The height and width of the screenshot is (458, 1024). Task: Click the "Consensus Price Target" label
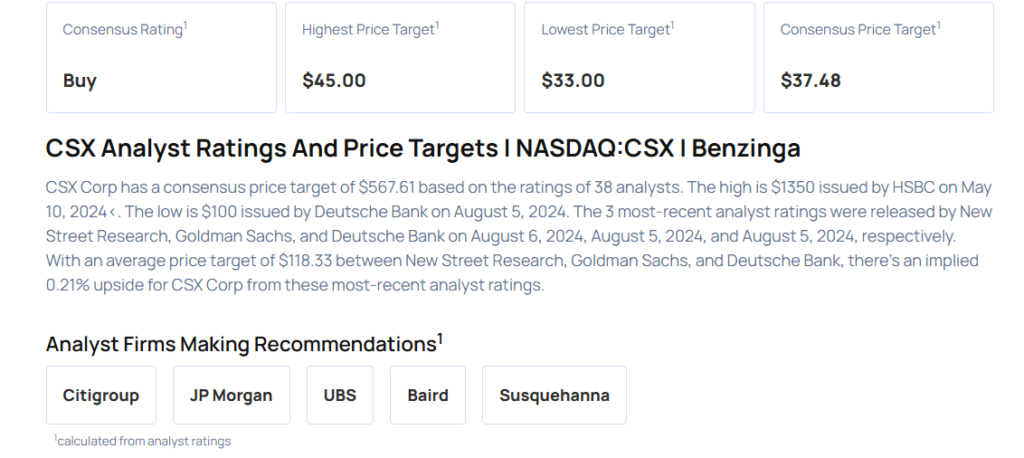pyautogui.click(x=857, y=30)
